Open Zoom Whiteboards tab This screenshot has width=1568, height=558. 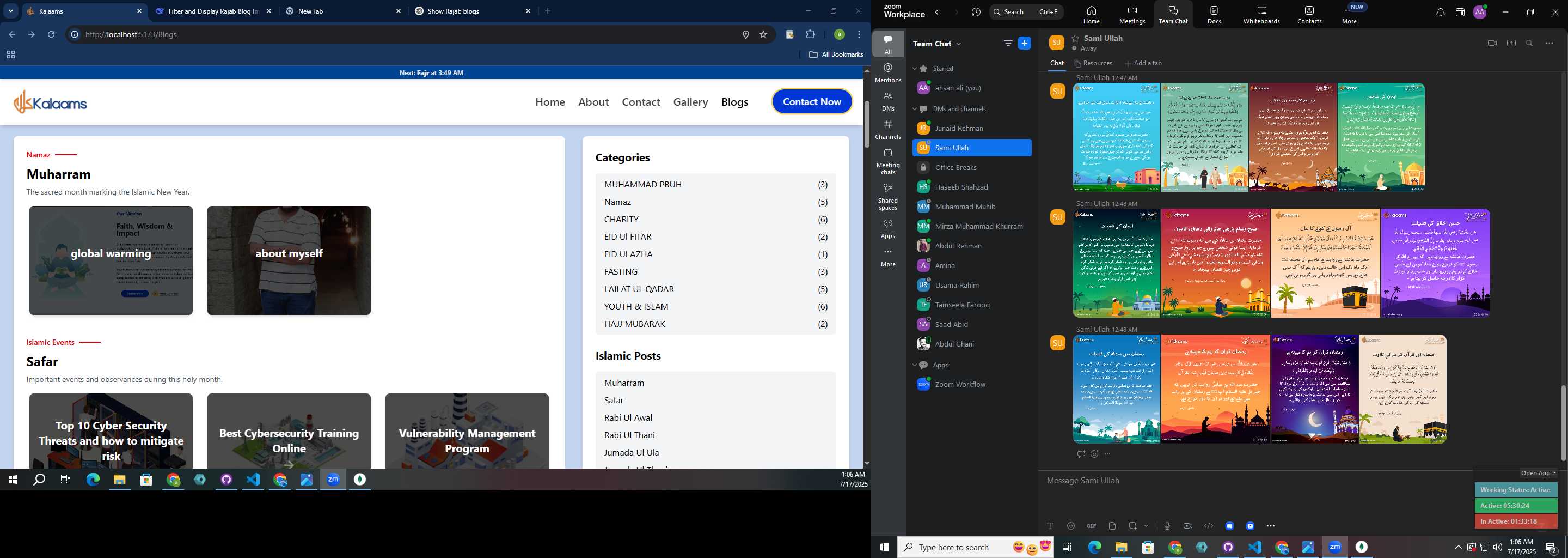point(1261,15)
